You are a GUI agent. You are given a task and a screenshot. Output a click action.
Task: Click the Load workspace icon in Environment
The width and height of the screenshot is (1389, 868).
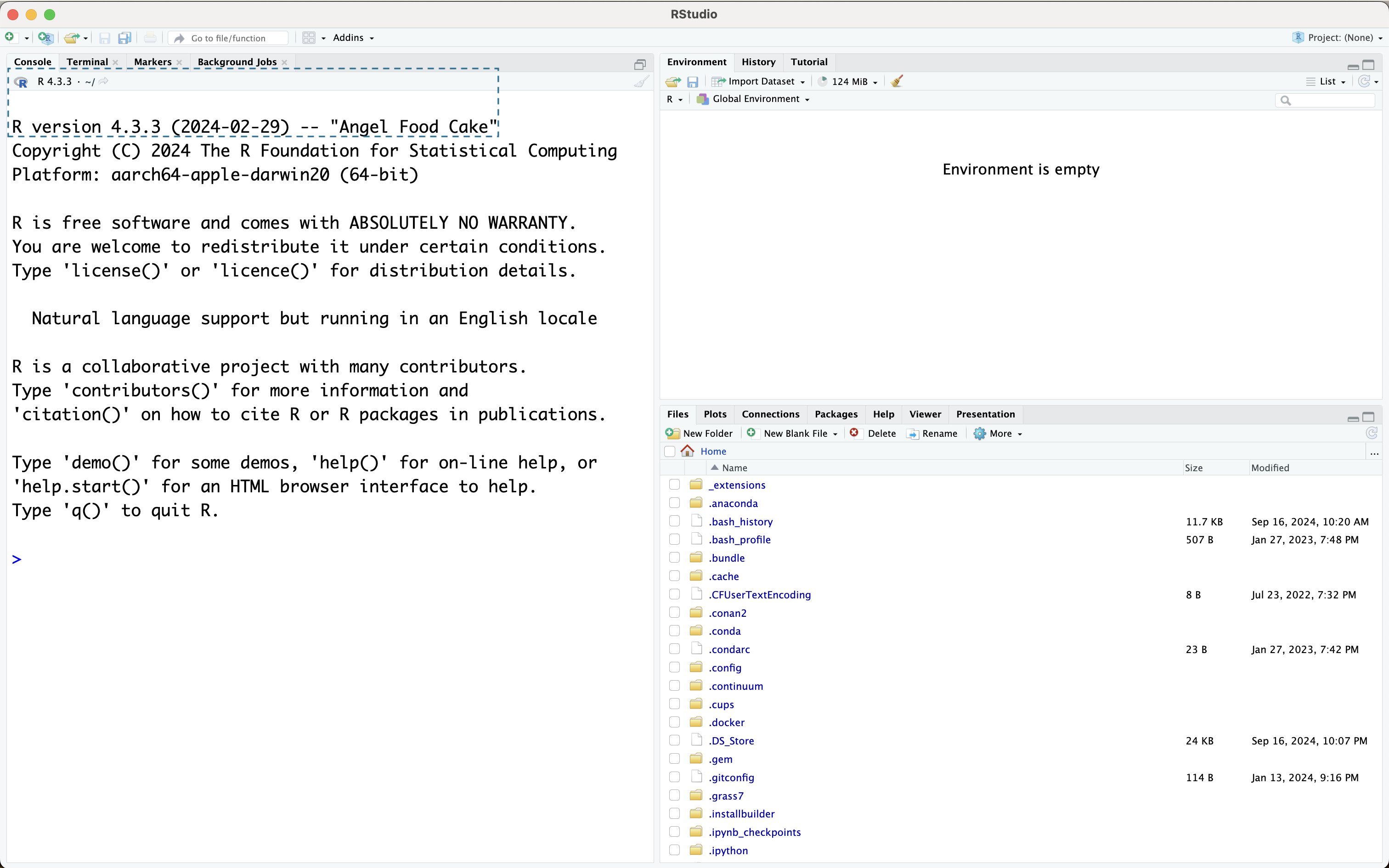[673, 82]
